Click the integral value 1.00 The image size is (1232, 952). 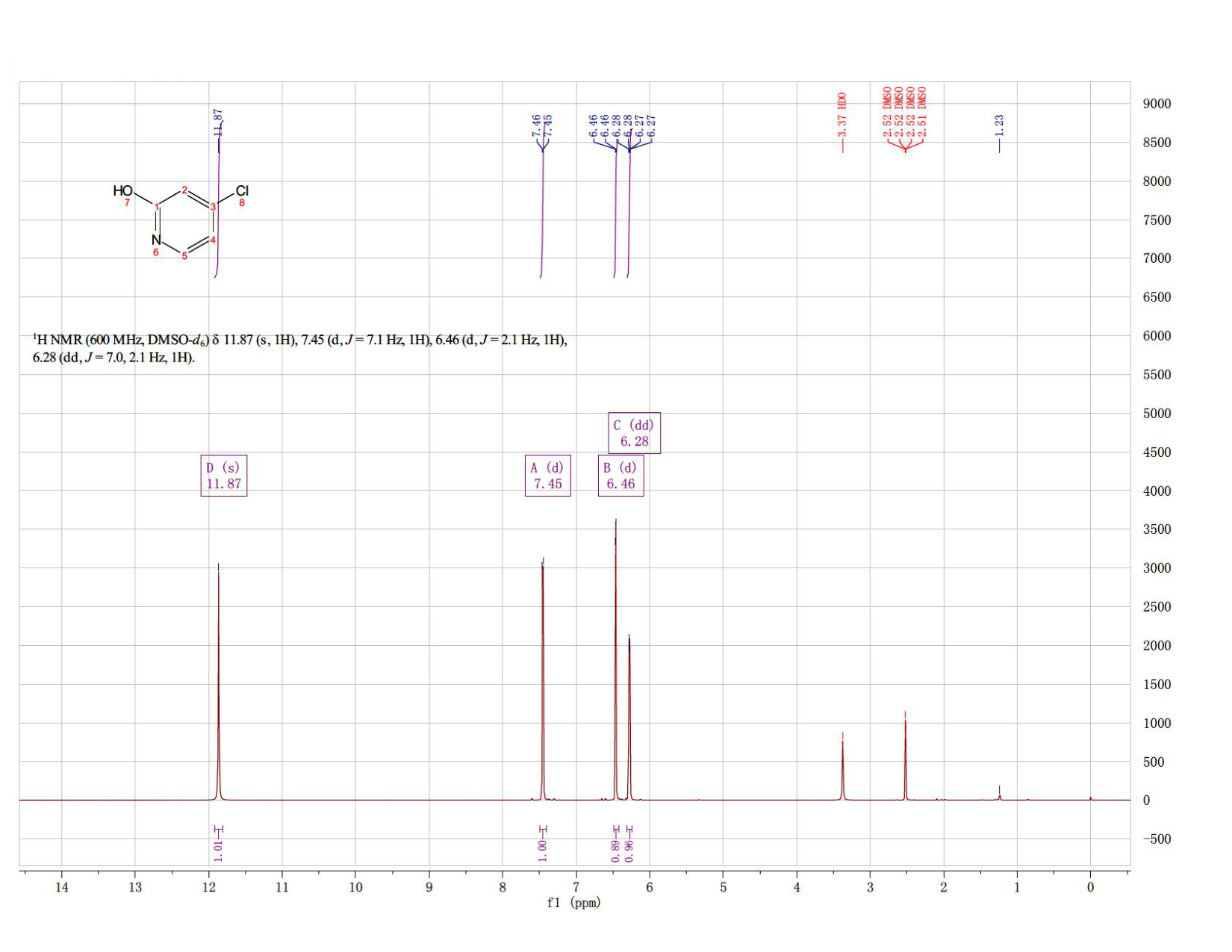[543, 850]
